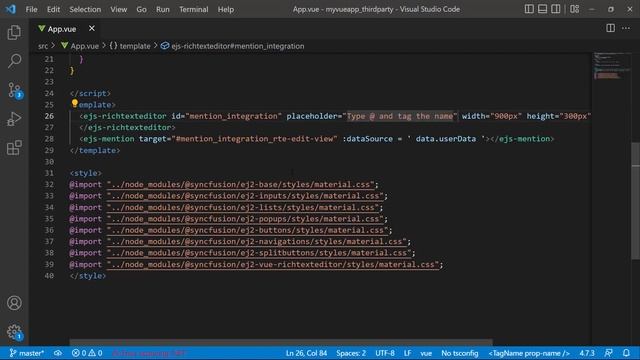Click TagName prop-name status item
Screen dimensions: 640x360
coord(529,353)
